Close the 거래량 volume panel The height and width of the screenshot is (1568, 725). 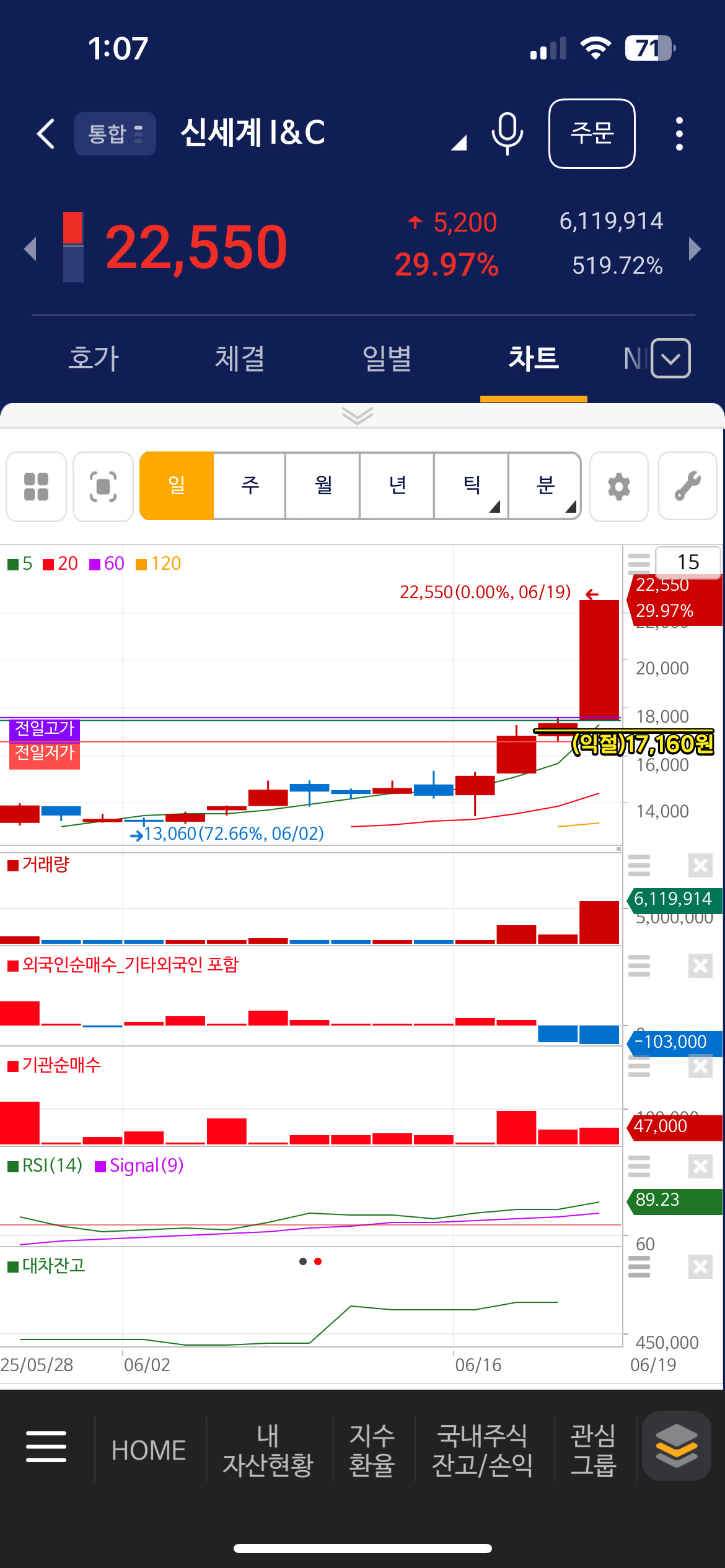(x=700, y=865)
